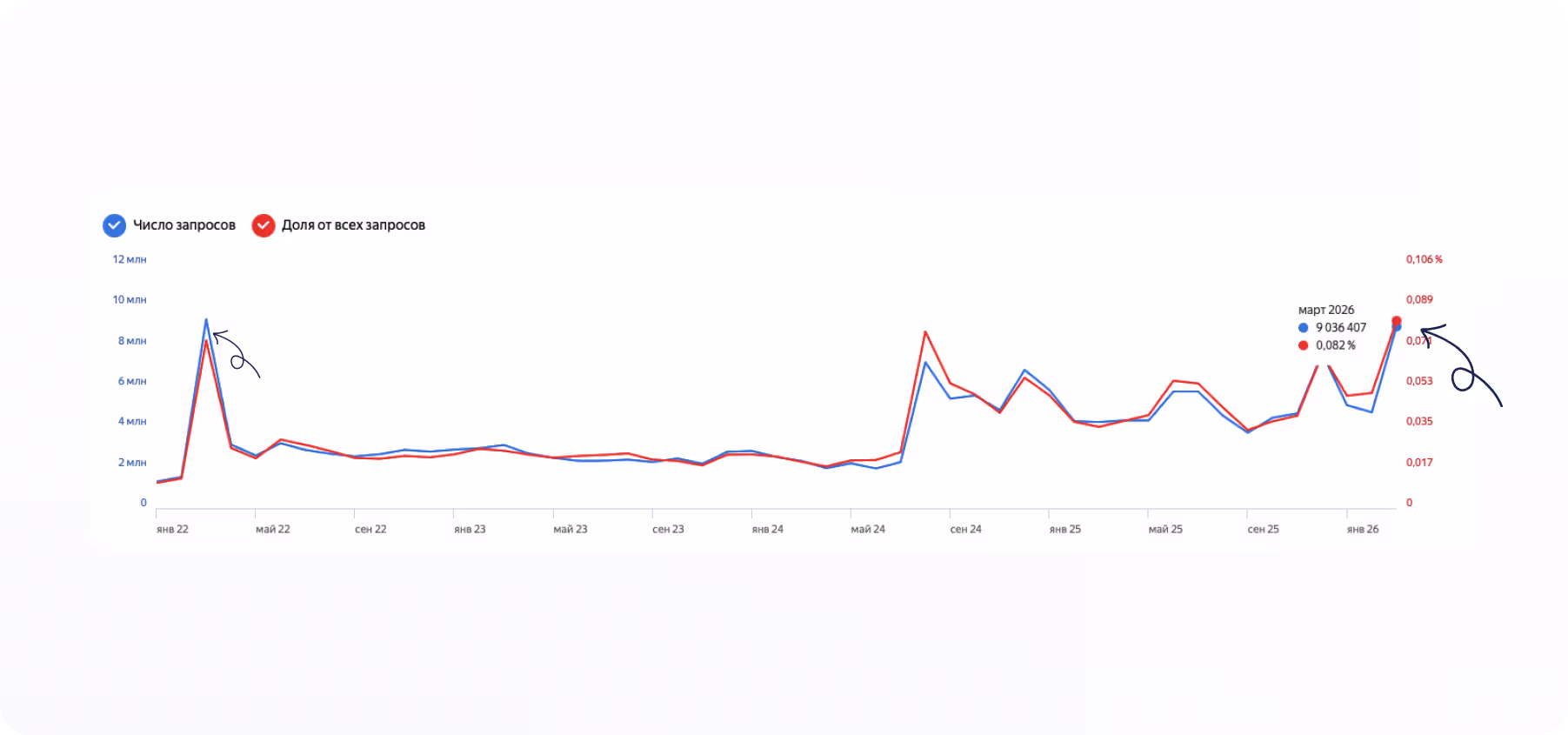
Task: Click the 0,106 % right axis label
Action: [x=1425, y=259]
